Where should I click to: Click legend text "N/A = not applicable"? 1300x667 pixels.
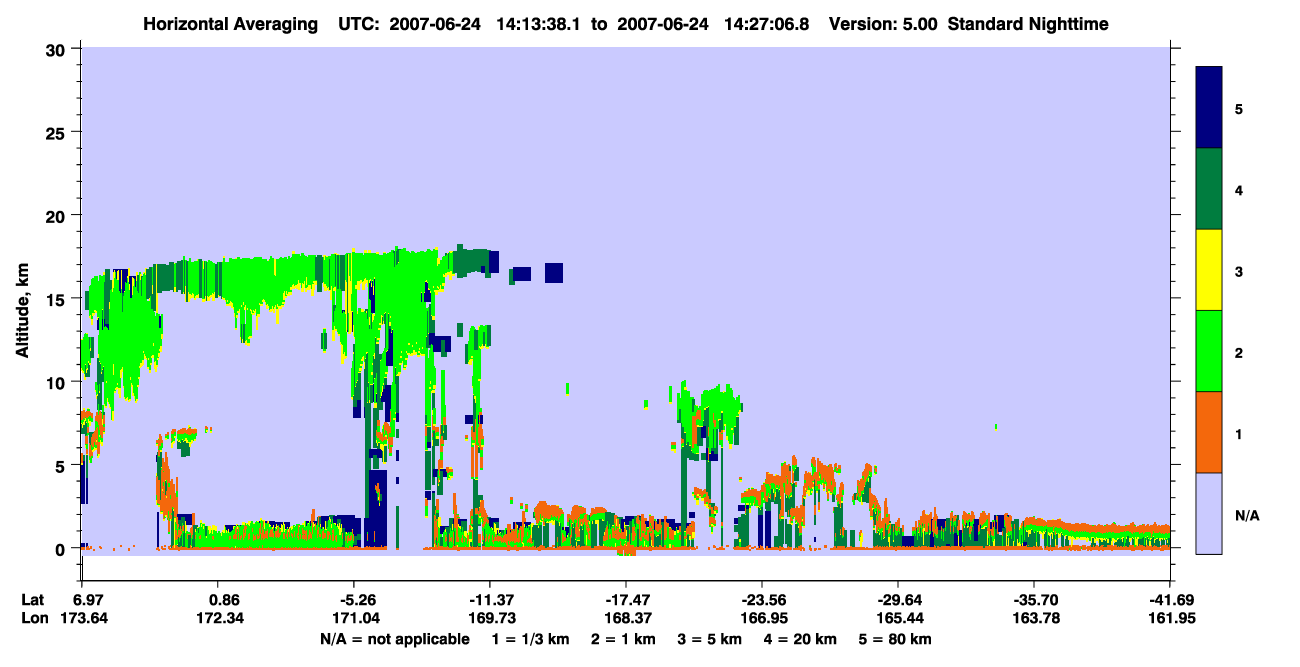click(394, 639)
